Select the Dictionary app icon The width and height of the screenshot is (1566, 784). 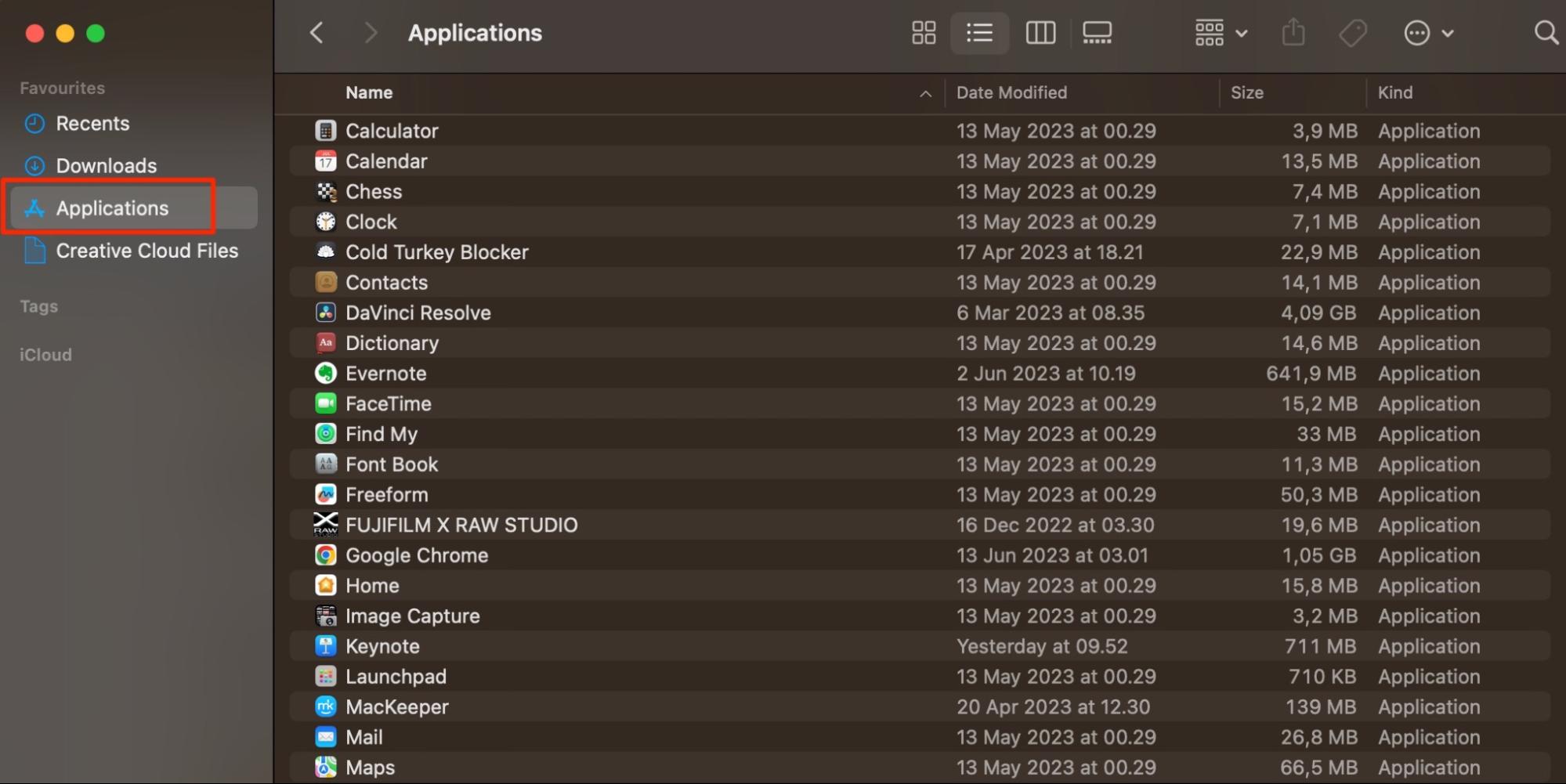(326, 343)
